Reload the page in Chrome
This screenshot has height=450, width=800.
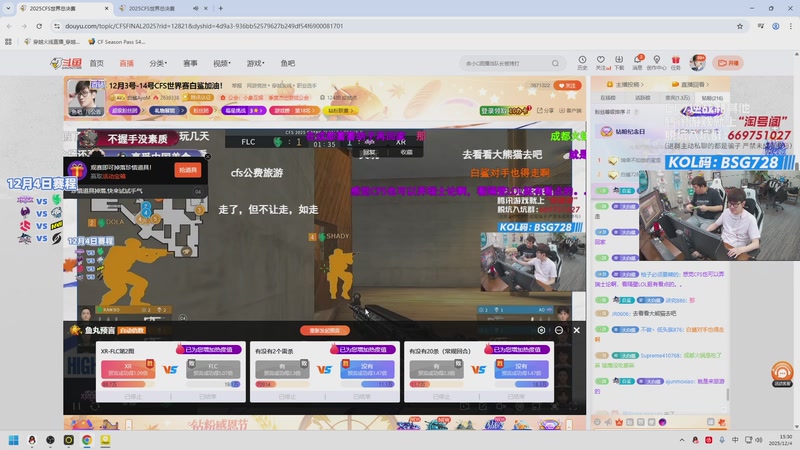pyautogui.click(x=39, y=26)
